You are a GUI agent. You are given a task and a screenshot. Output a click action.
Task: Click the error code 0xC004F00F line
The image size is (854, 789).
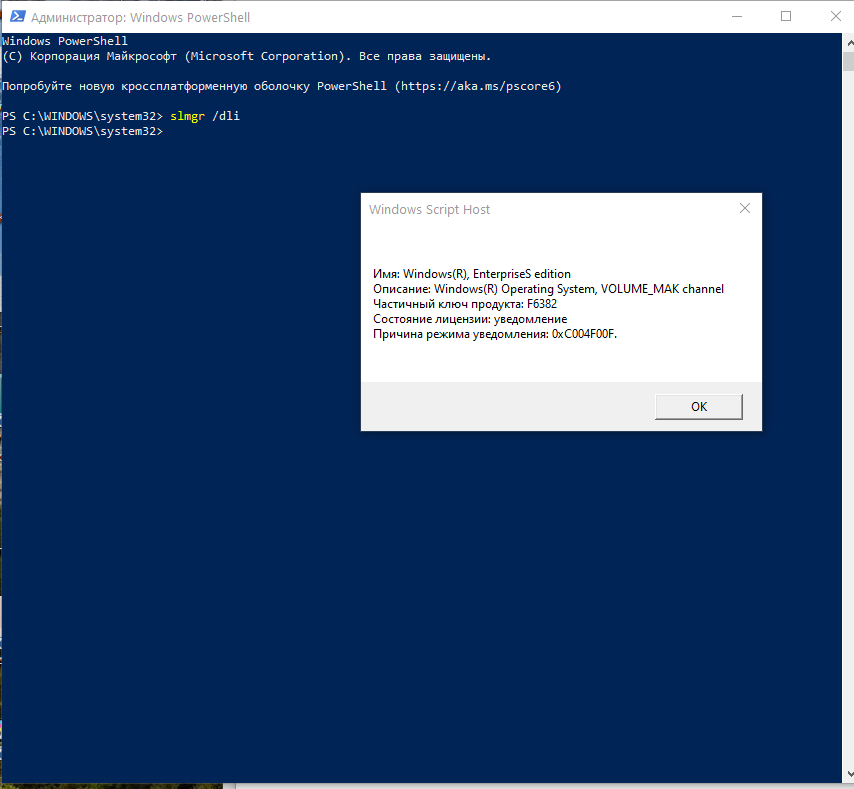coord(495,334)
